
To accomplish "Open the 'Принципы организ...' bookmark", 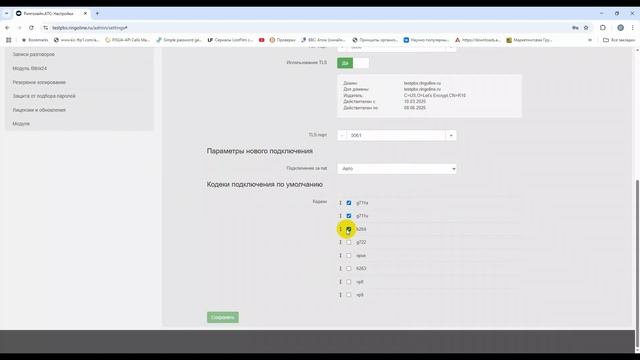I will pos(375,40).
